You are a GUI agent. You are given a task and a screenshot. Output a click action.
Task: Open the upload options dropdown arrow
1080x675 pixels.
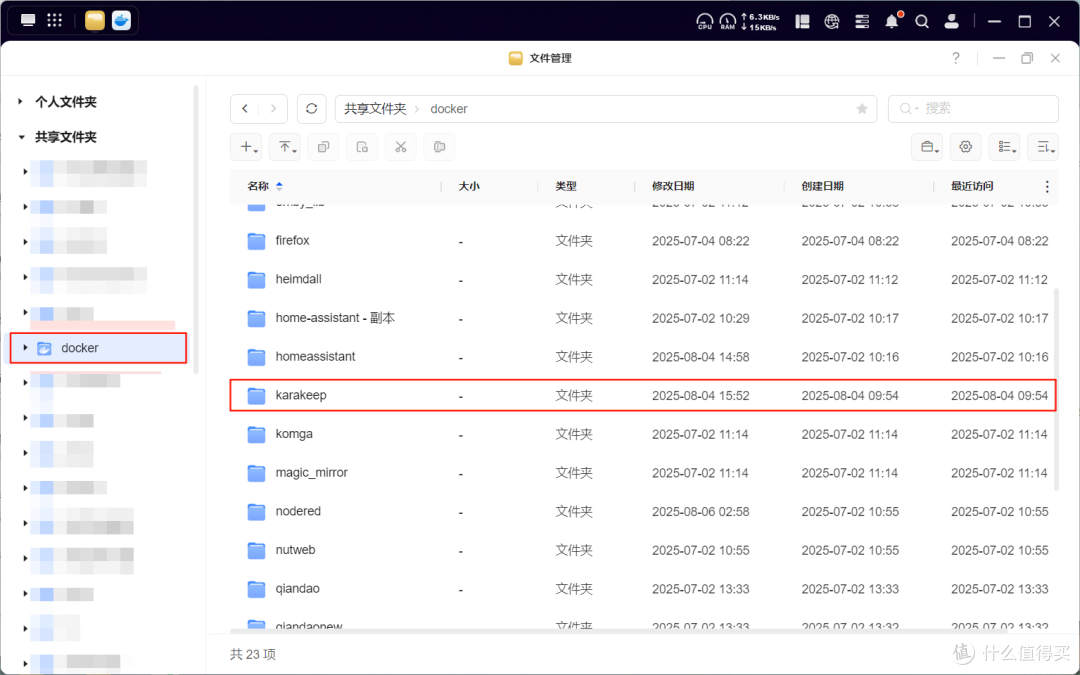294,152
